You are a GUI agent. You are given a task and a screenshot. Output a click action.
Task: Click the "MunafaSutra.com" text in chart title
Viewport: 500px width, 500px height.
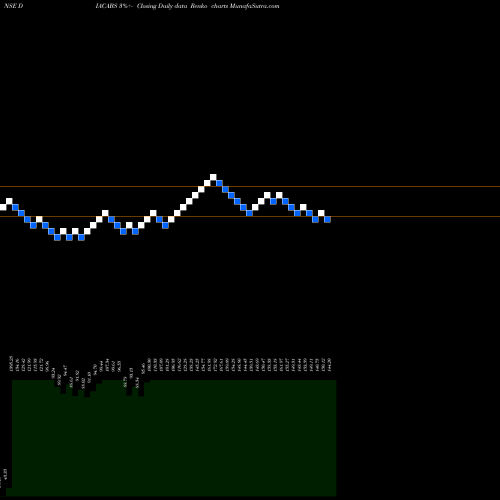255,6
